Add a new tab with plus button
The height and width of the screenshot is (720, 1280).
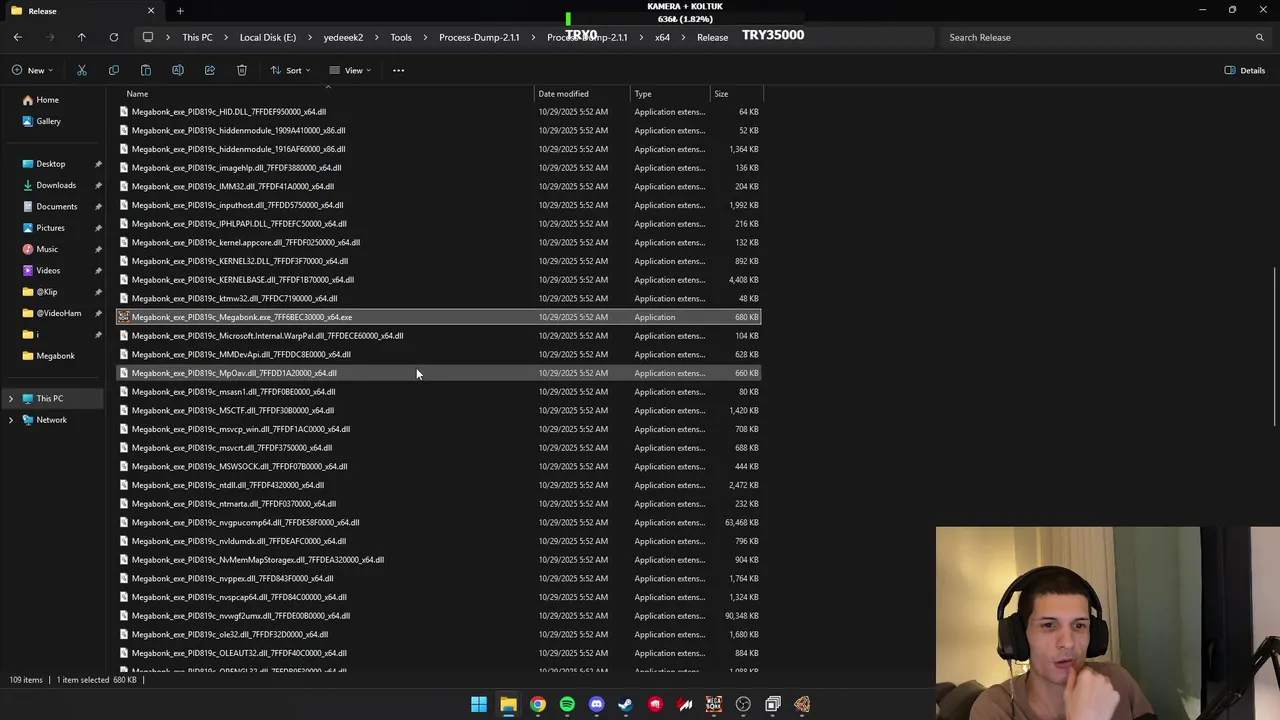pos(180,11)
